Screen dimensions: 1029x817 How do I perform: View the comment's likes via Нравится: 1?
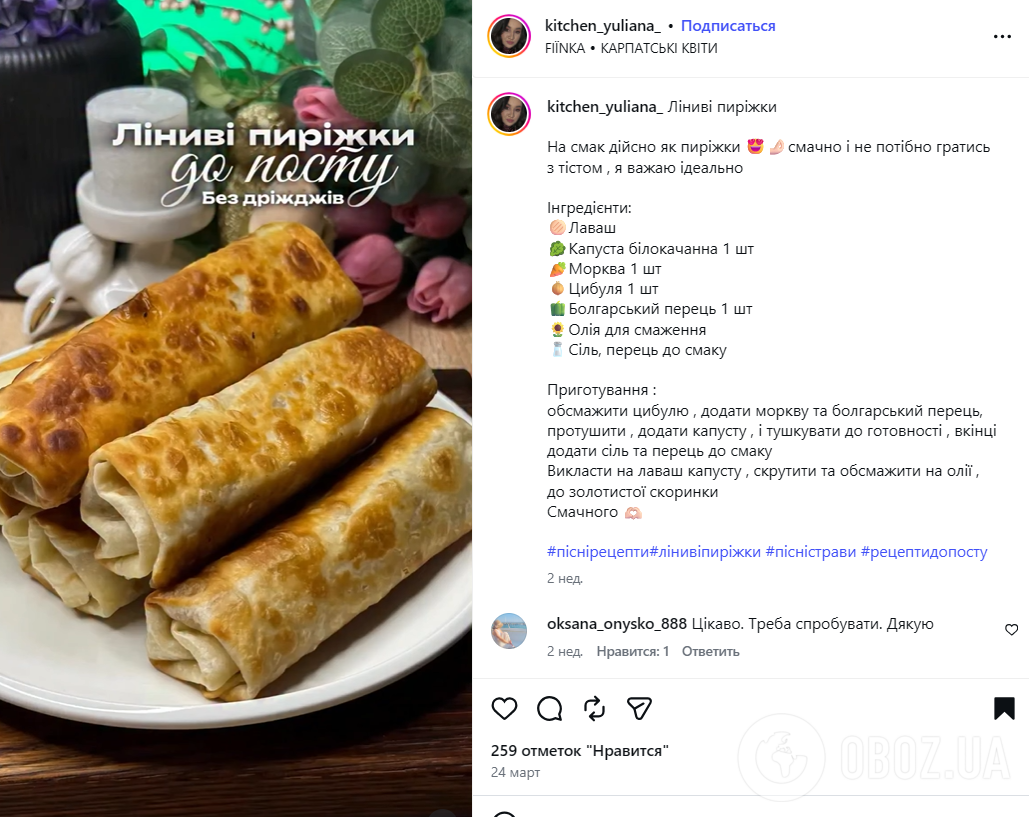[633, 651]
